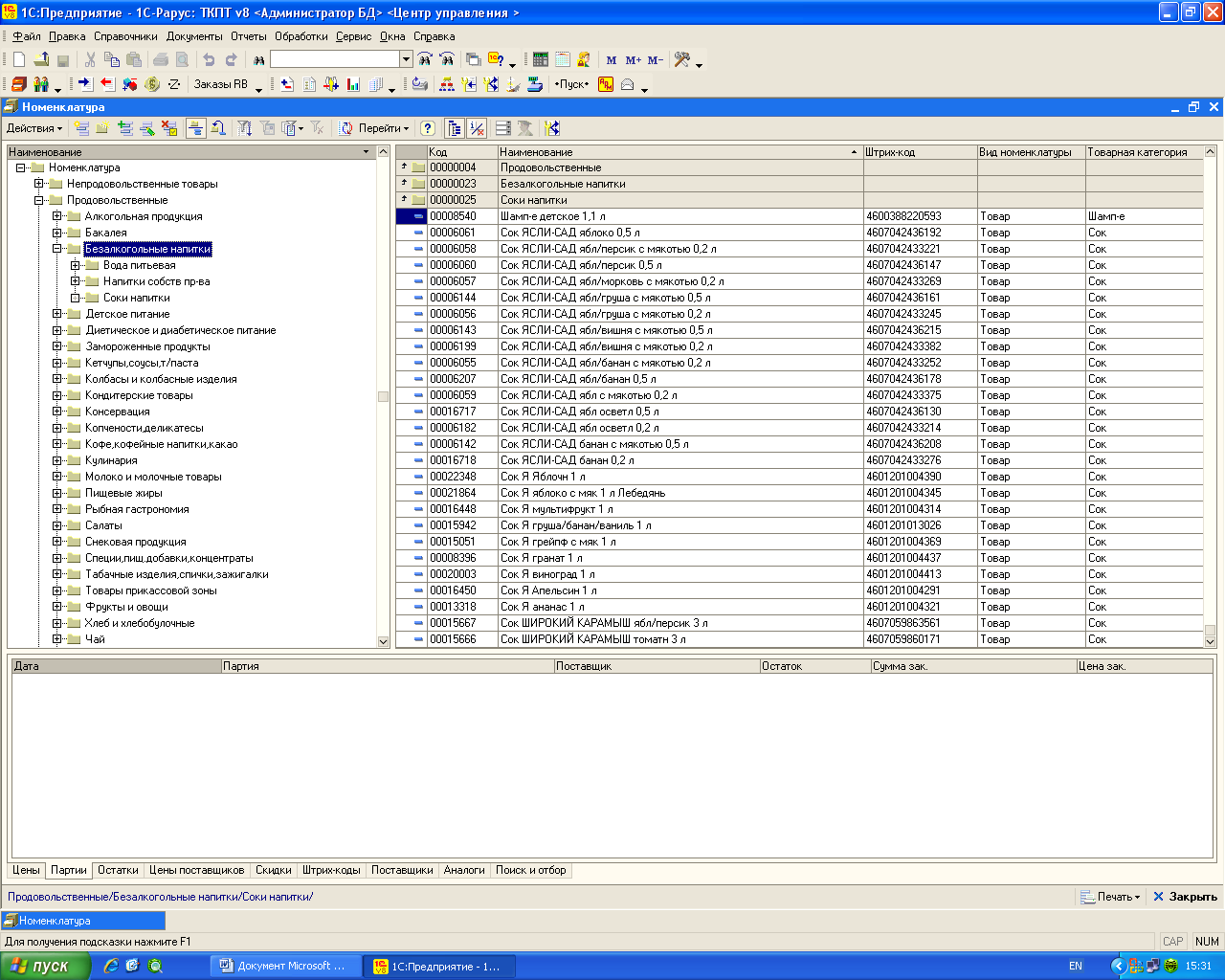The width and height of the screenshot is (1225, 980).
Task: Toggle hierarchical view icon
Action: click(195, 128)
